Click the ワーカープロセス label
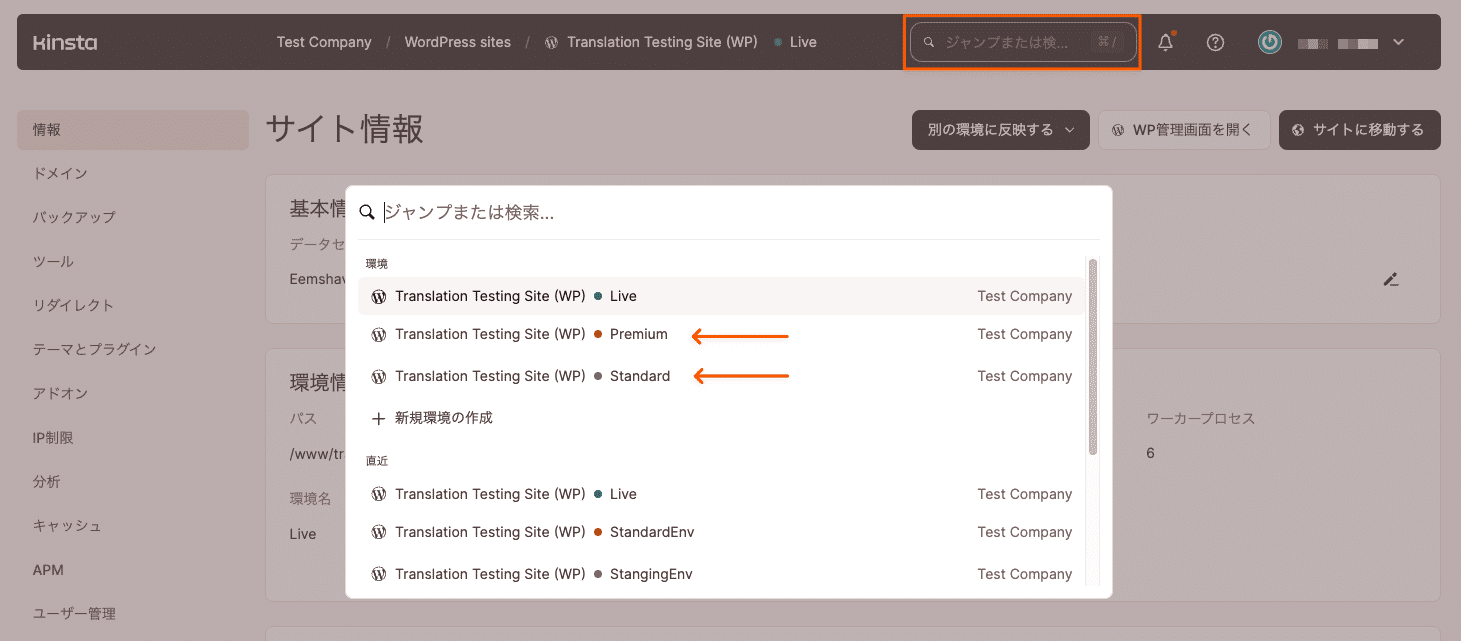 pyautogui.click(x=1200, y=418)
